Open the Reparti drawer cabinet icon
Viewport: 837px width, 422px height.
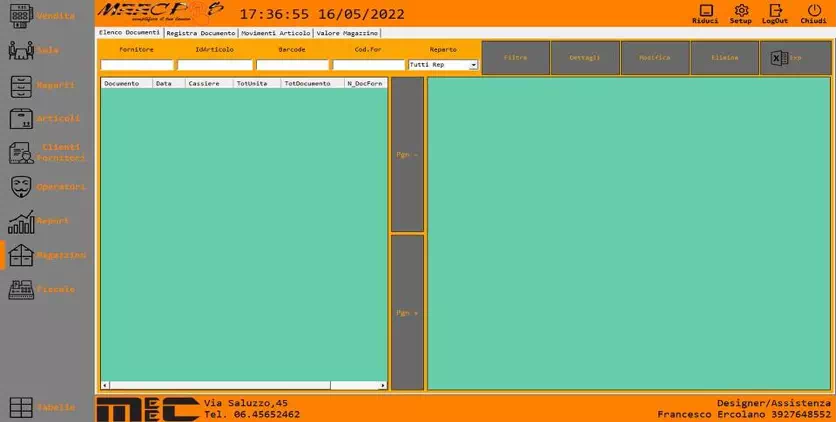pyautogui.click(x=21, y=86)
